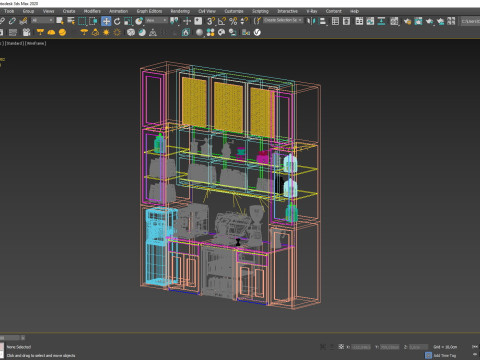This screenshot has width=480, height=360.
Task: Open the Content menu
Action: 334,11
